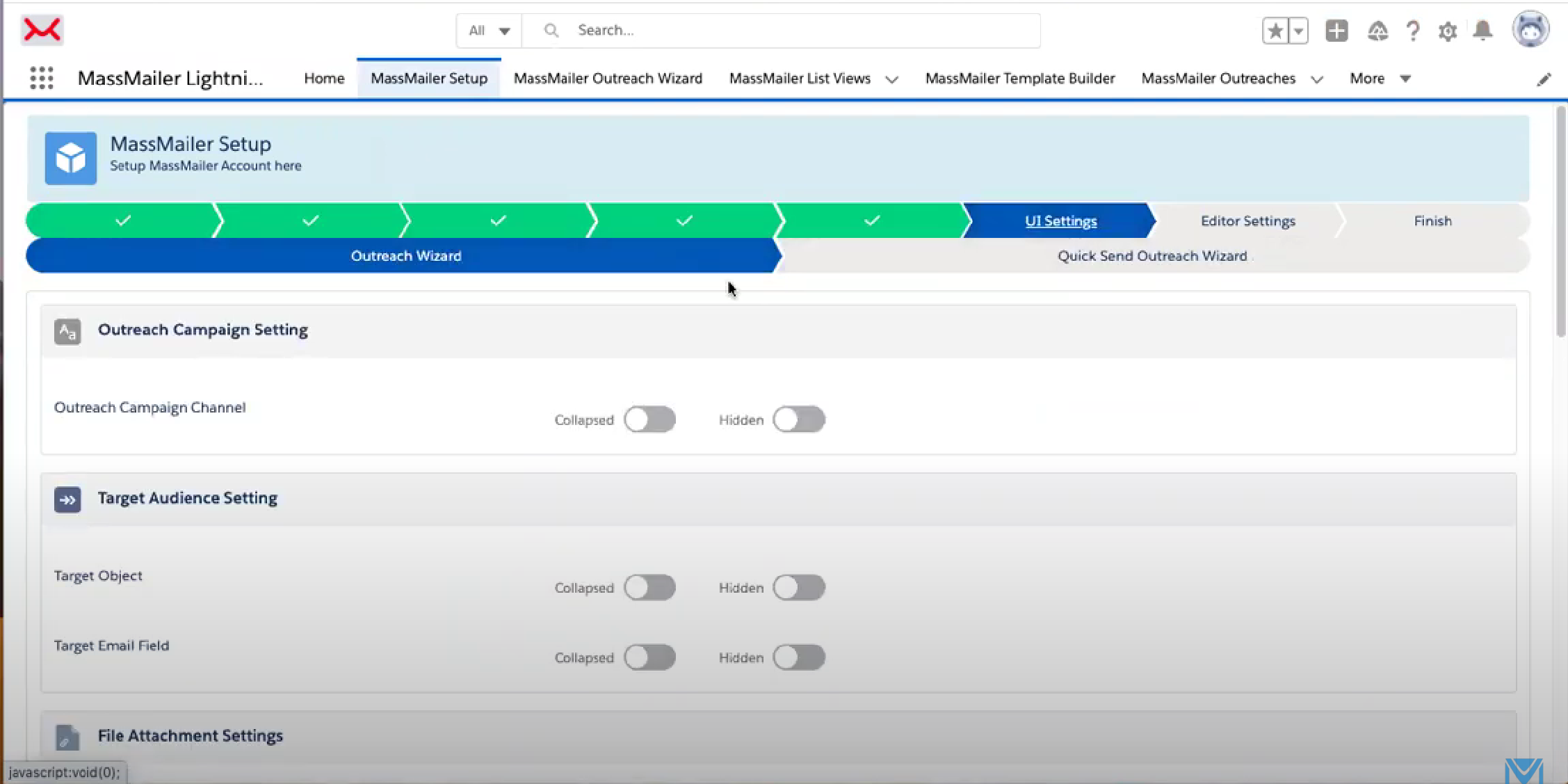
Task: Open the Help question mark icon
Action: (1412, 31)
